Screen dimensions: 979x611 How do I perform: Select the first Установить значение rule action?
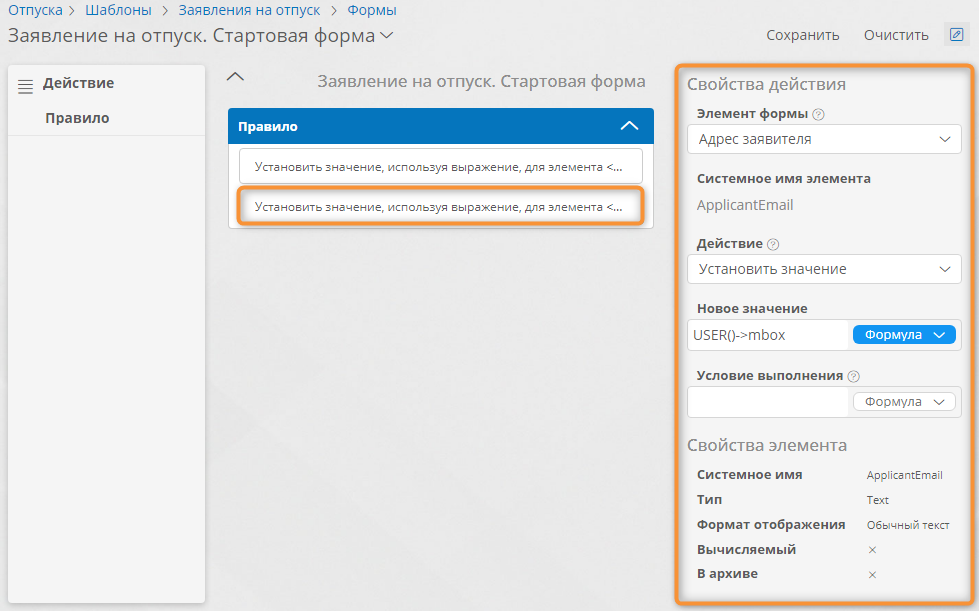point(441,167)
